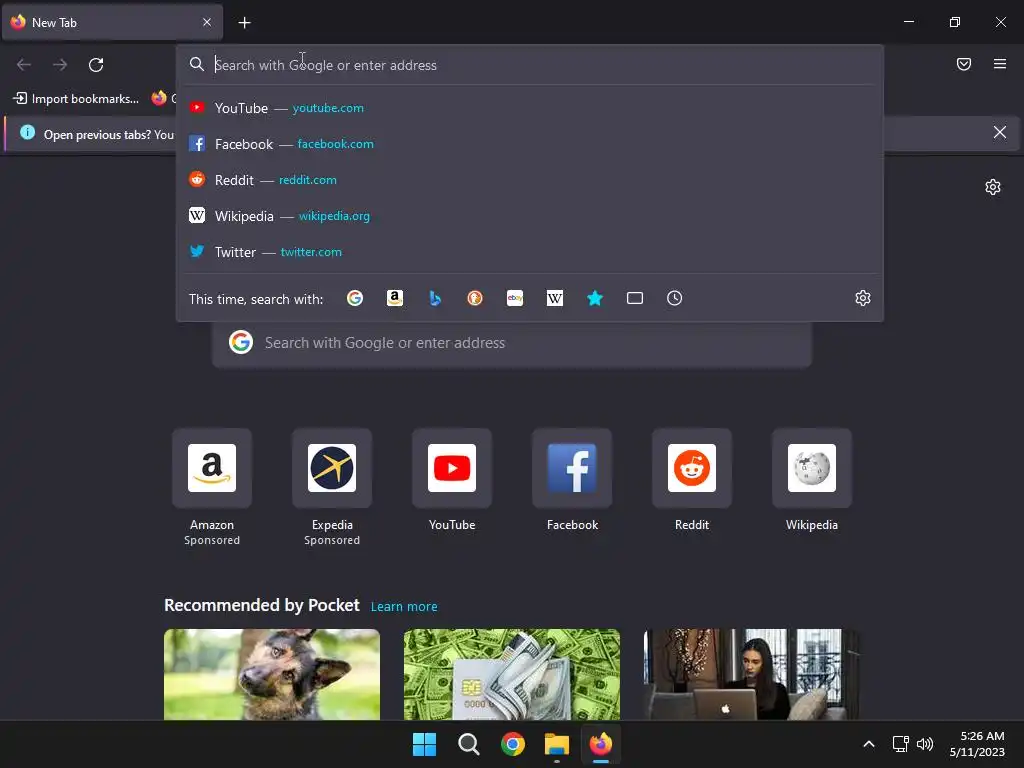Click Learn more Pocket link
The width and height of the screenshot is (1024, 768).
tap(404, 607)
